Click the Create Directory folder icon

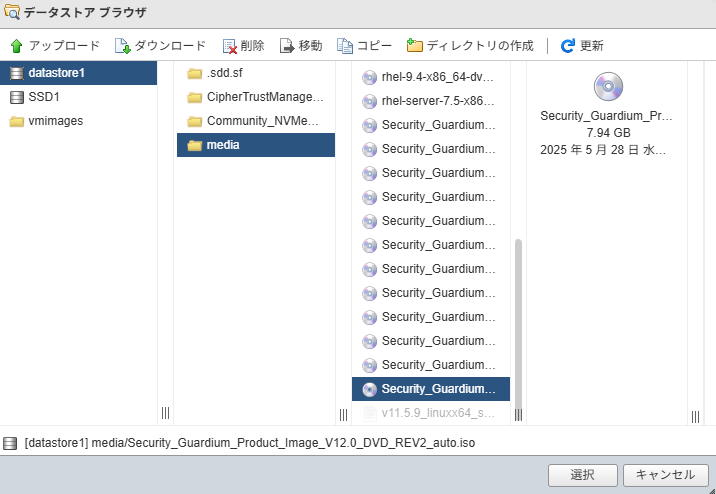tap(415, 46)
